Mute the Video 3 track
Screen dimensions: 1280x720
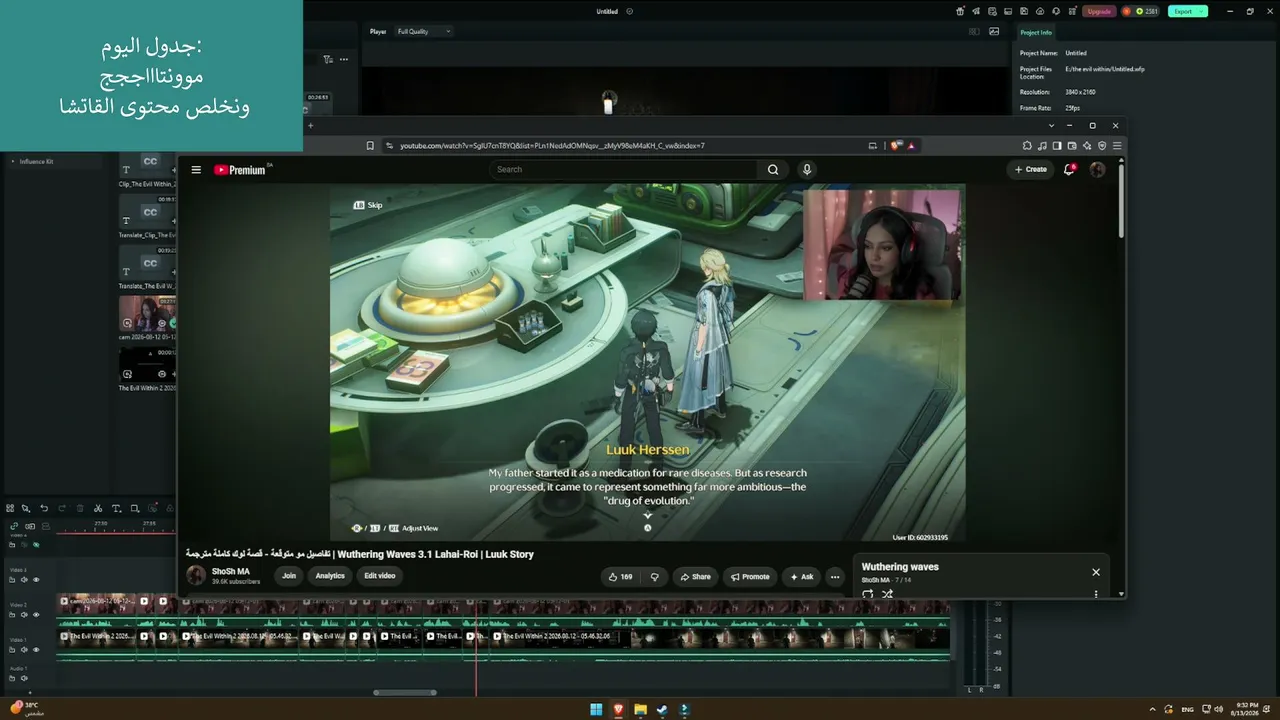pos(24,580)
